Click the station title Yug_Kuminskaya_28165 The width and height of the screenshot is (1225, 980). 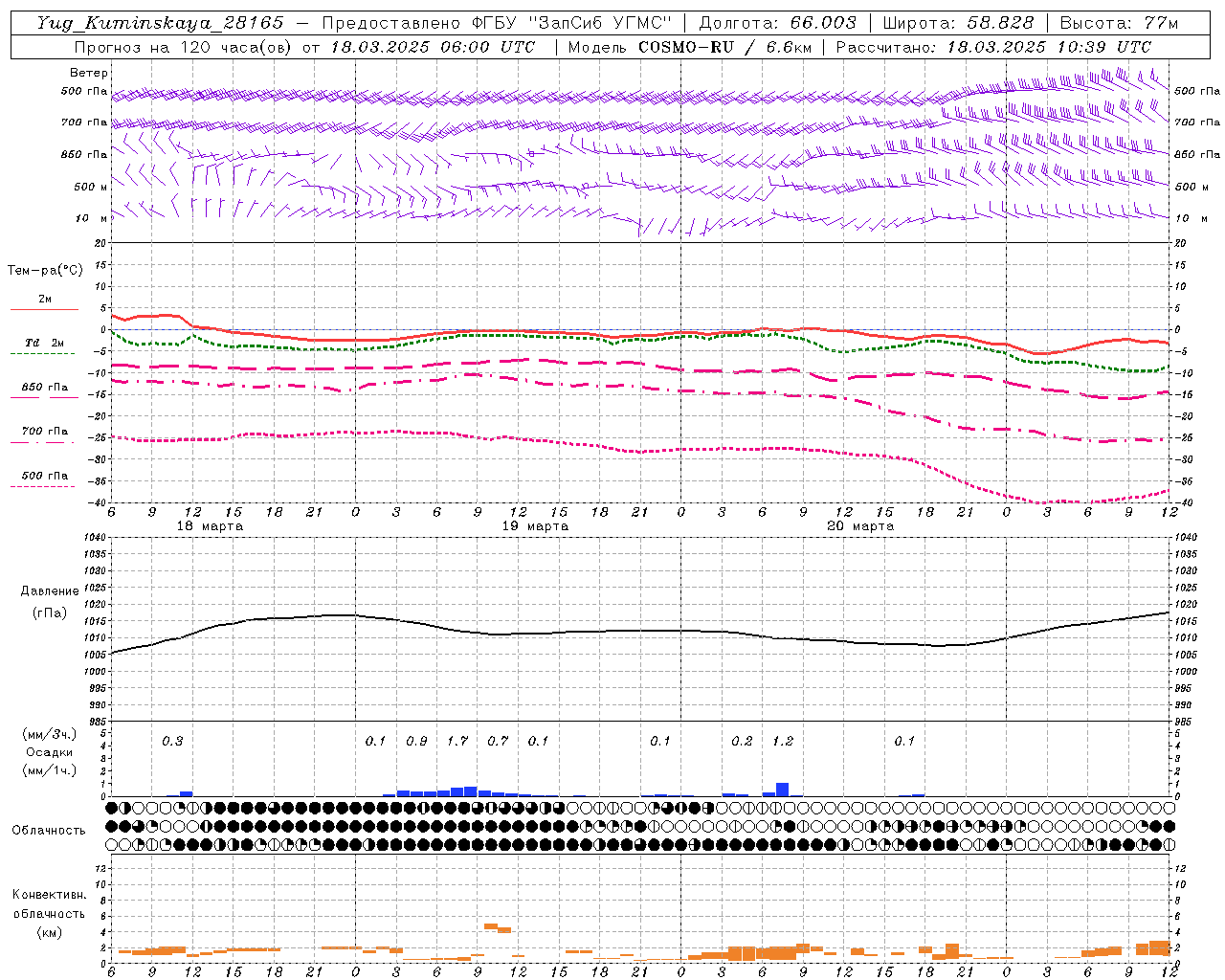click(x=160, y=23)
